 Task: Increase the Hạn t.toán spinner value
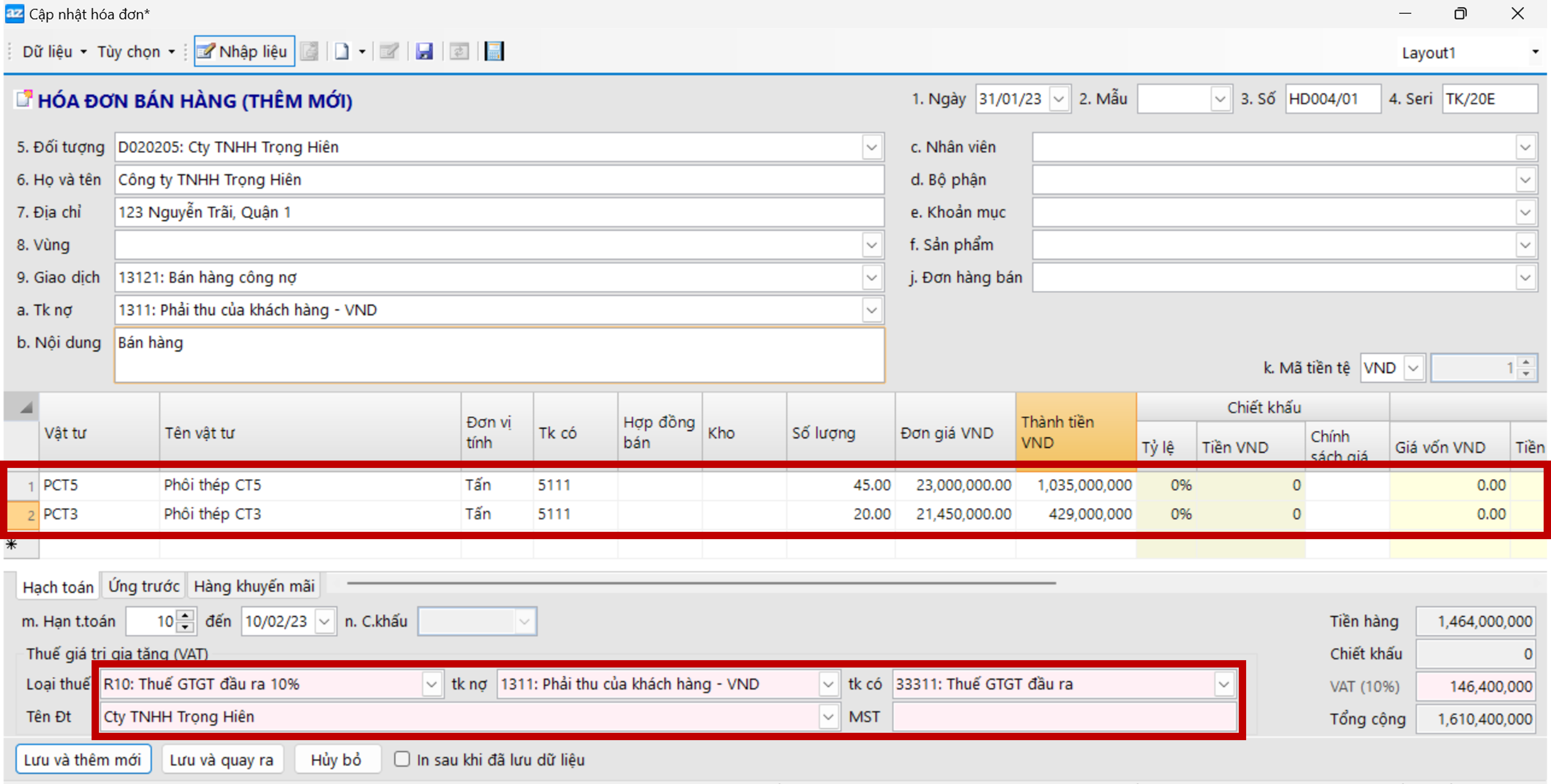(x=186, y=615)
